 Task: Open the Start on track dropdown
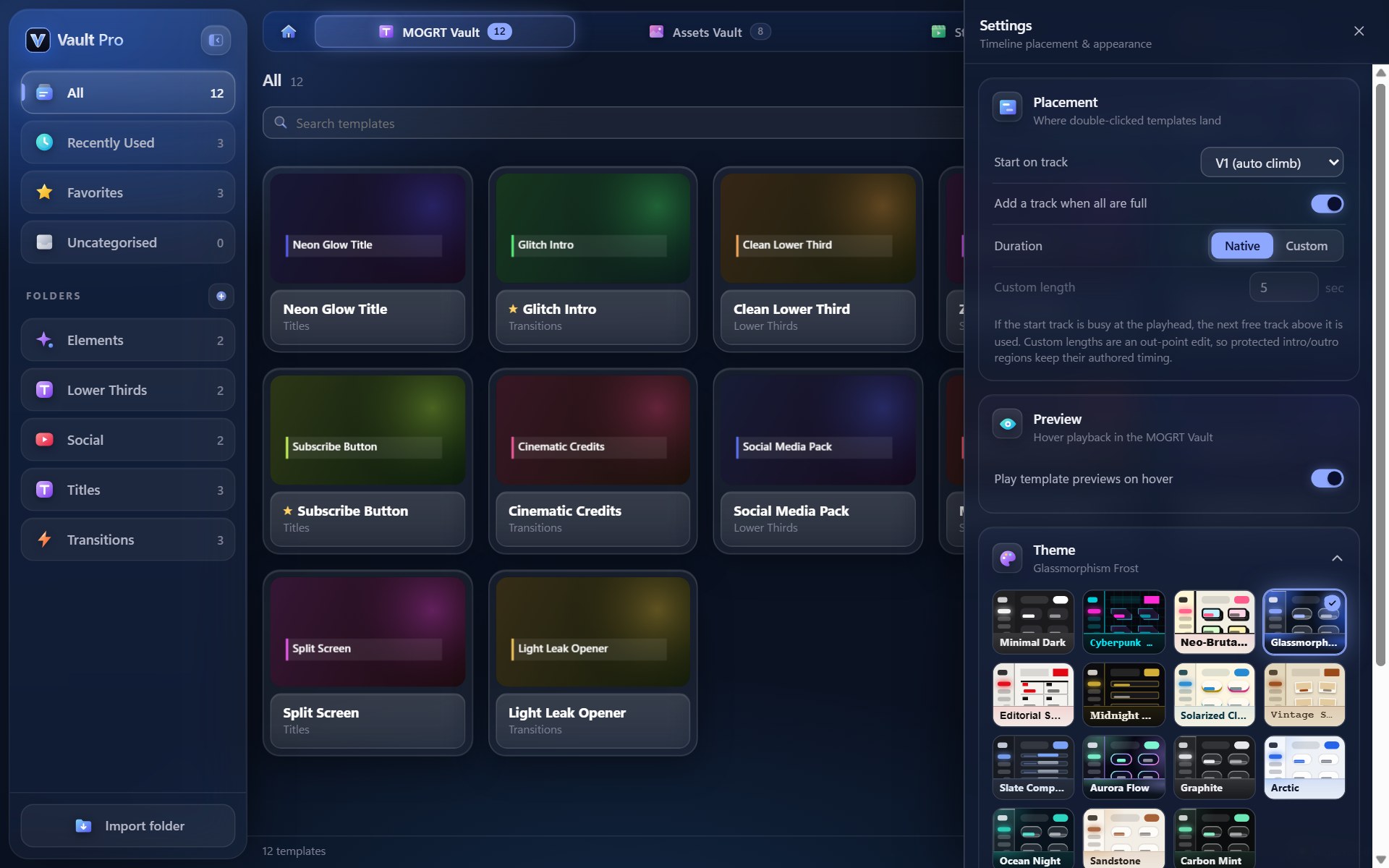click(x=1272, y=163)
